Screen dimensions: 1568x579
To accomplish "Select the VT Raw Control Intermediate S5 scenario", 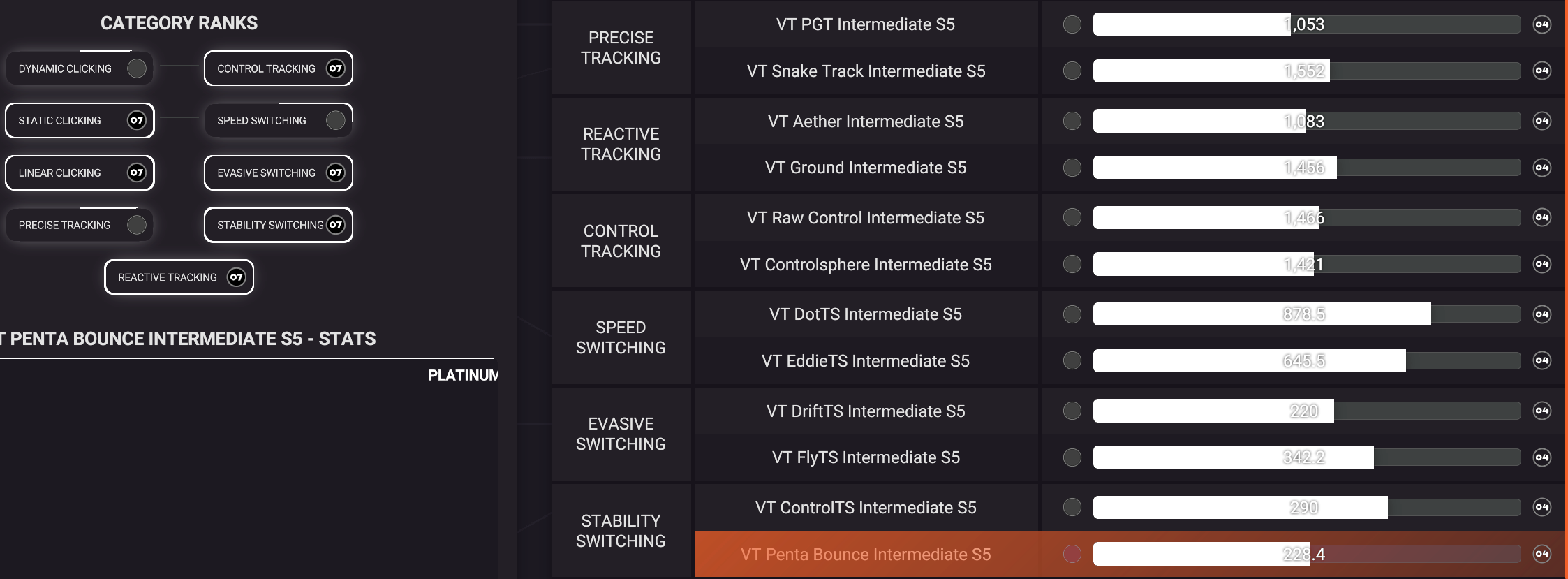I will pos(866,218).
